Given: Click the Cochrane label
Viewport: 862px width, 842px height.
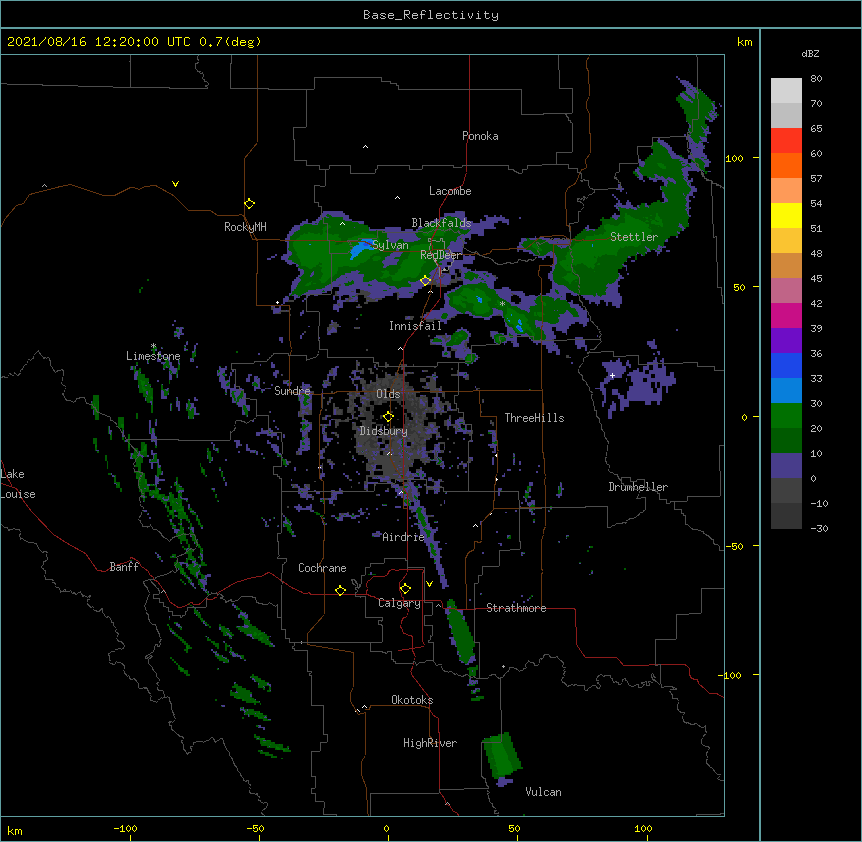Looking at the screenshot, I should pyautogui.click(x=322, y=568).
